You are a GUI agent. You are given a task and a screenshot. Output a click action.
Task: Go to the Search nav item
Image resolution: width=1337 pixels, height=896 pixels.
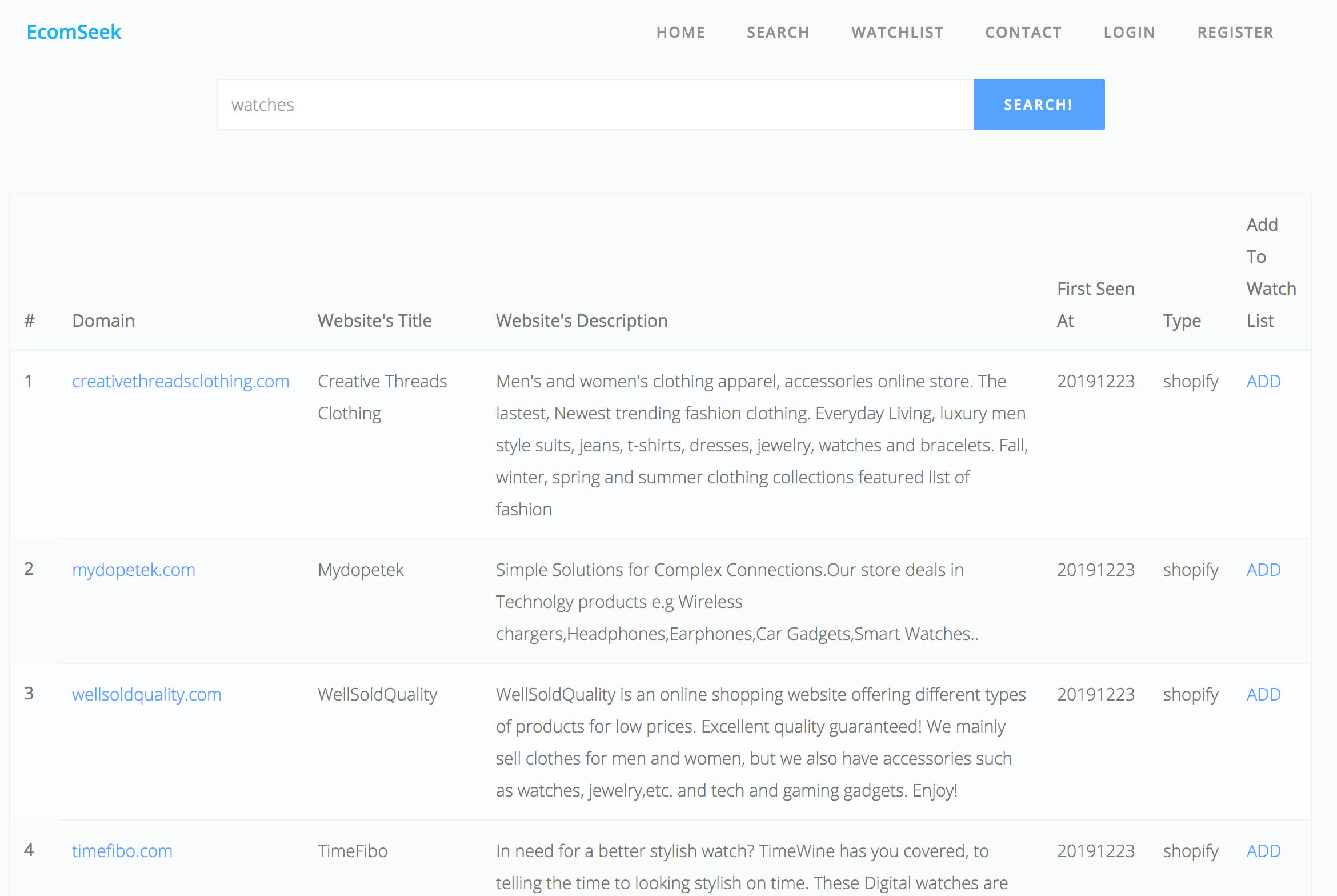click(x=778, y=33)
